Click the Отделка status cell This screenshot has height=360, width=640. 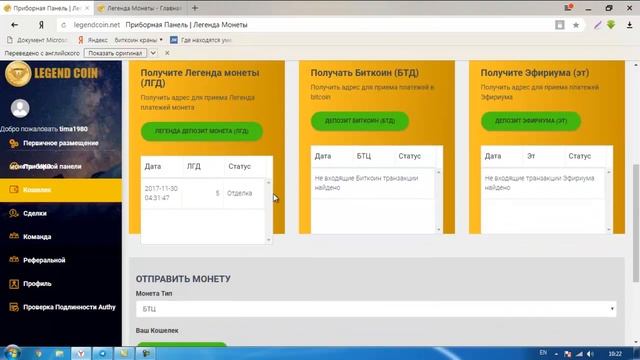point(240,193)
